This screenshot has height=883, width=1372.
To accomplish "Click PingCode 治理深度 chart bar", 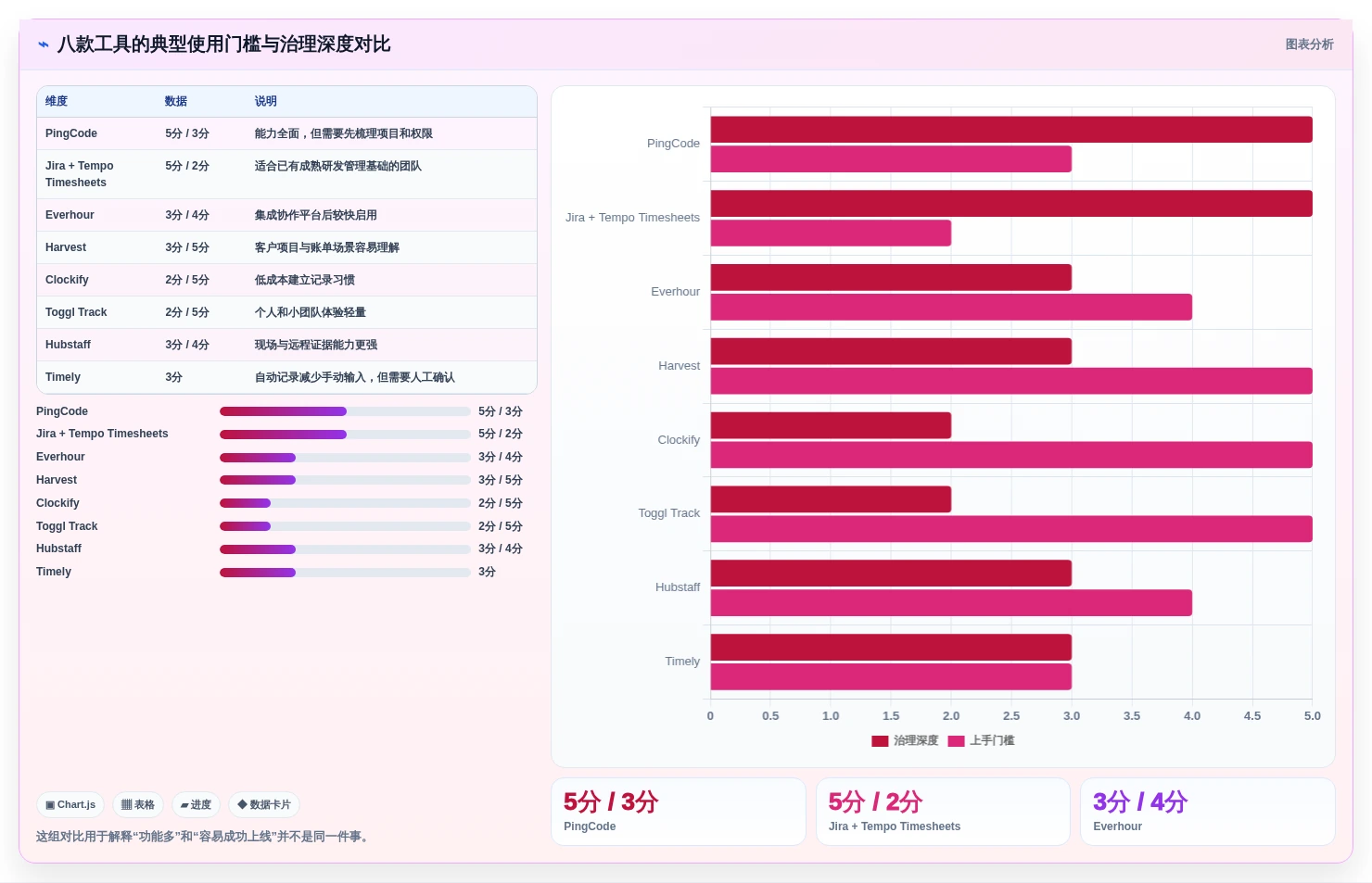I will [x=1011, y=130].
